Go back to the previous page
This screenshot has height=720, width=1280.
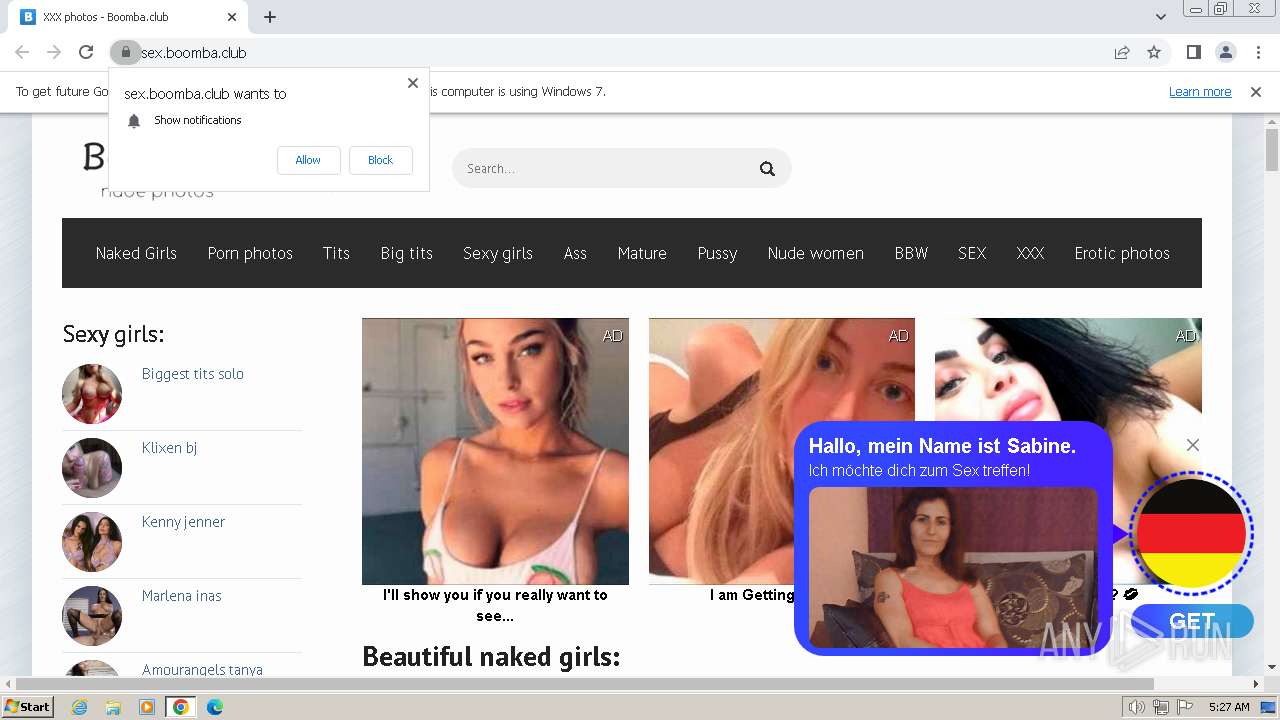22,52
